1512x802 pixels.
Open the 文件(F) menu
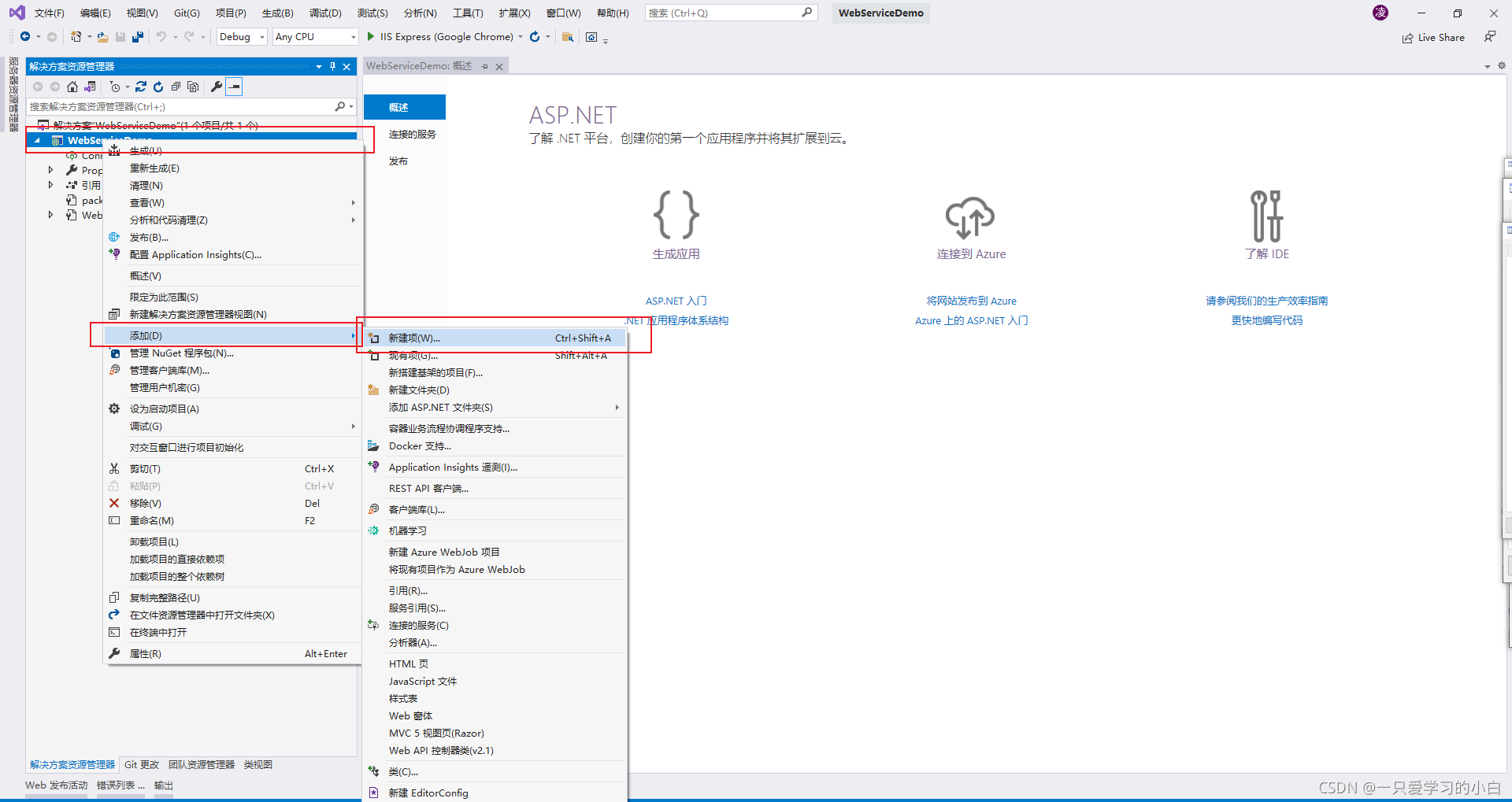click(x=49, y=13)
